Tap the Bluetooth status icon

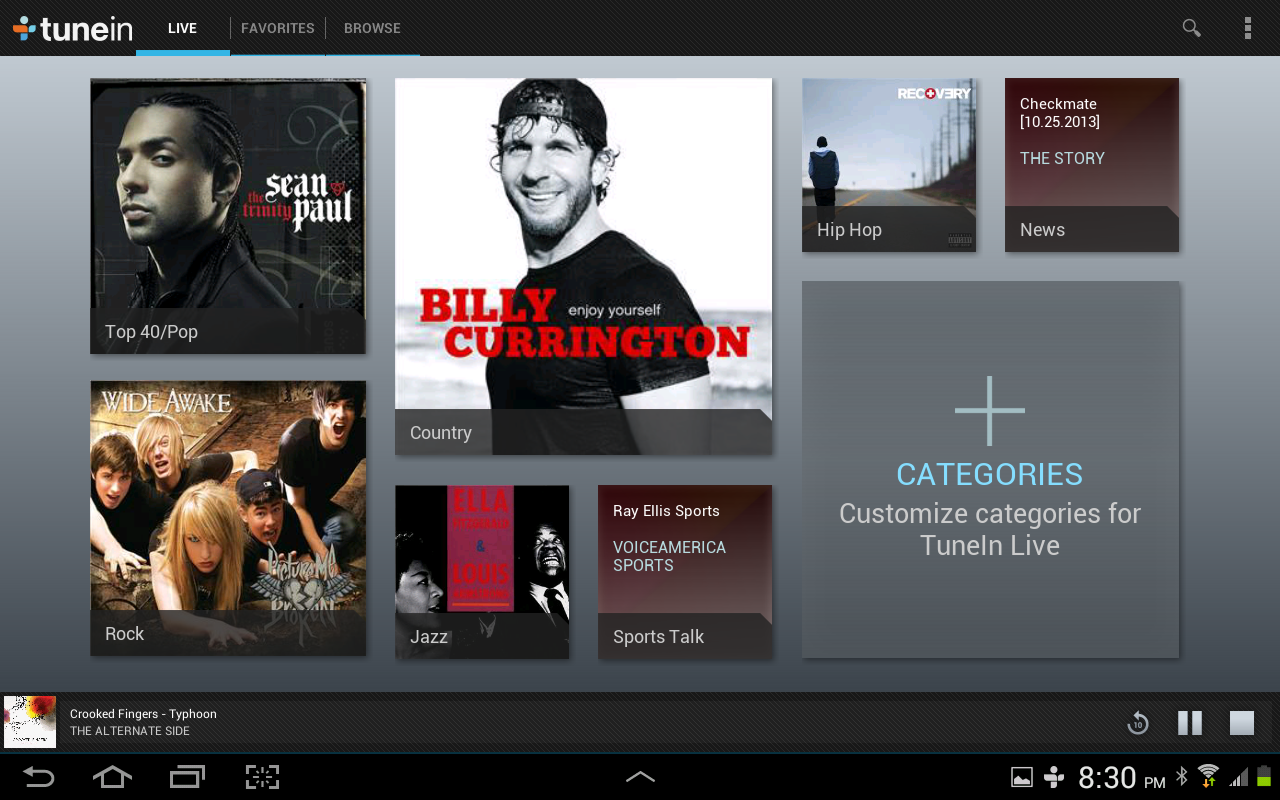point(1181,776)
